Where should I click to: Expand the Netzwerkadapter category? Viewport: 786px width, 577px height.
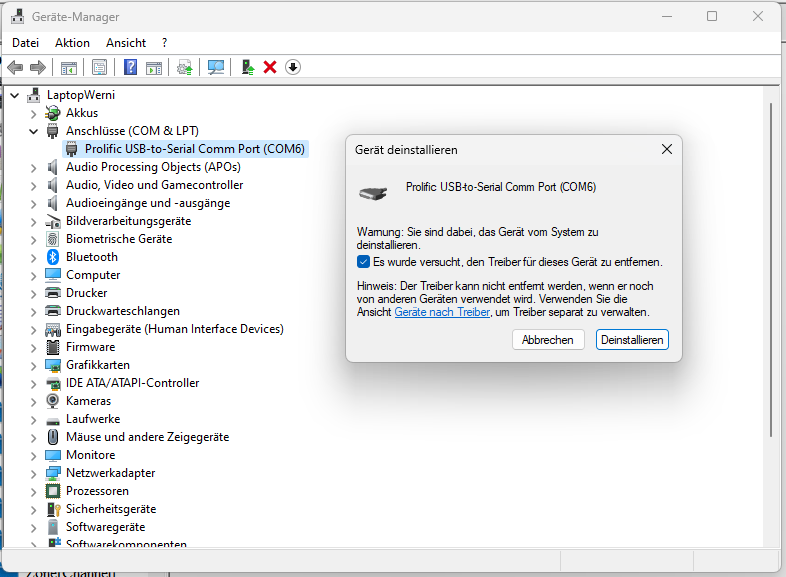(x=34, y=473)
